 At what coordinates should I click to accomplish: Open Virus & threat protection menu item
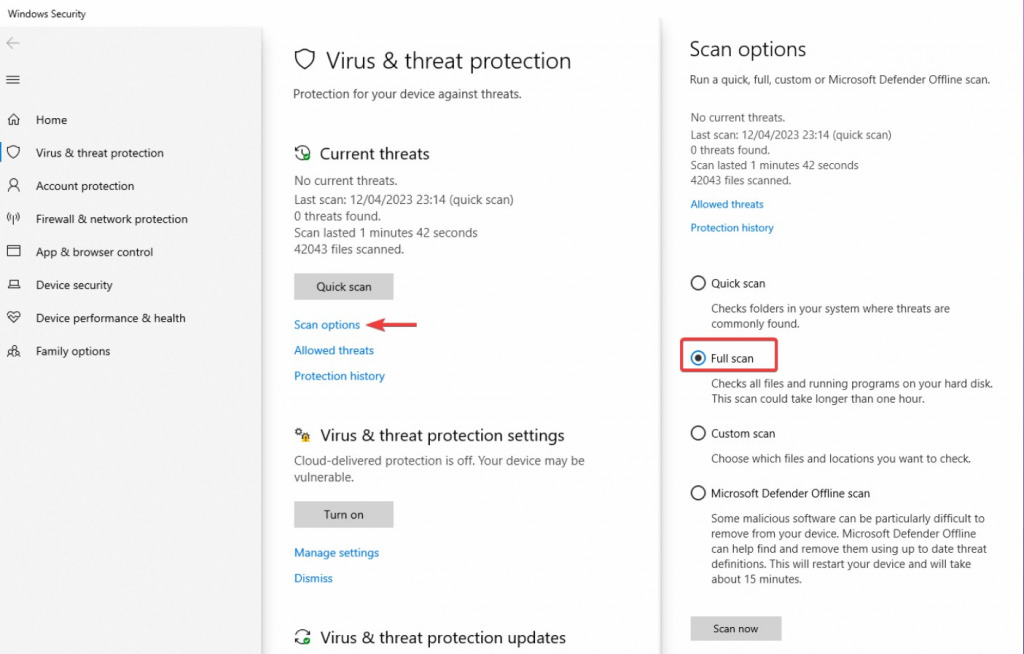pos(99,153)
